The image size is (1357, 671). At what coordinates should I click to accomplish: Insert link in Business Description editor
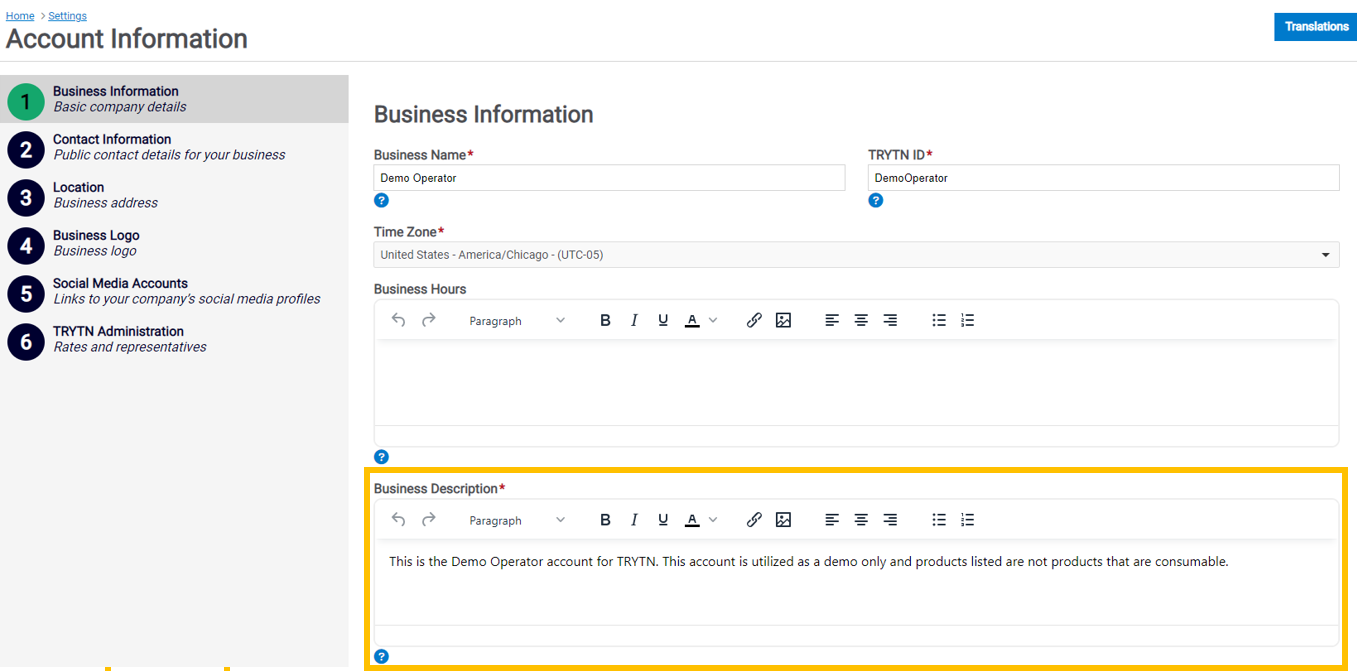click(x=754, y=519)
